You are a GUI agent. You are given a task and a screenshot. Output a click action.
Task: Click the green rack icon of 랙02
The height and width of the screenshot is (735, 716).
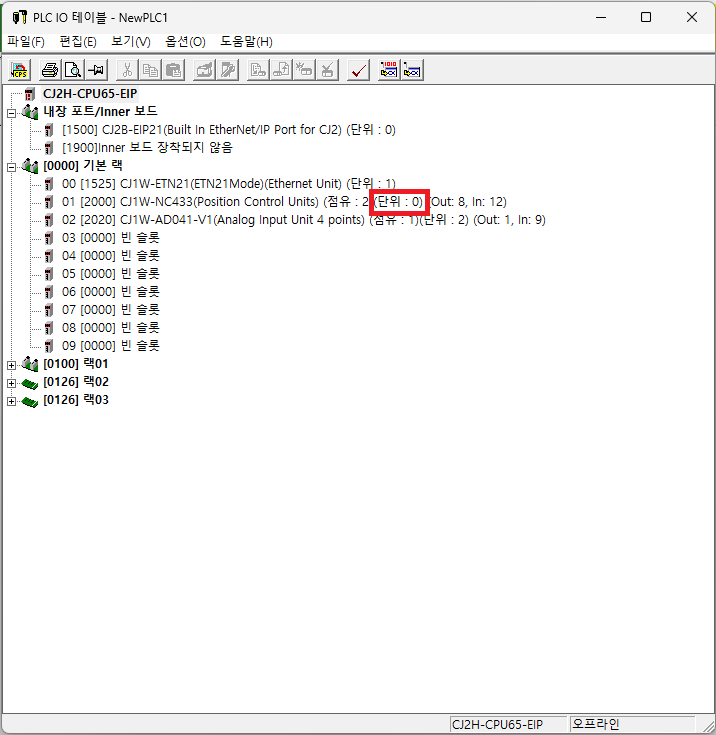(x=30, y=383)
